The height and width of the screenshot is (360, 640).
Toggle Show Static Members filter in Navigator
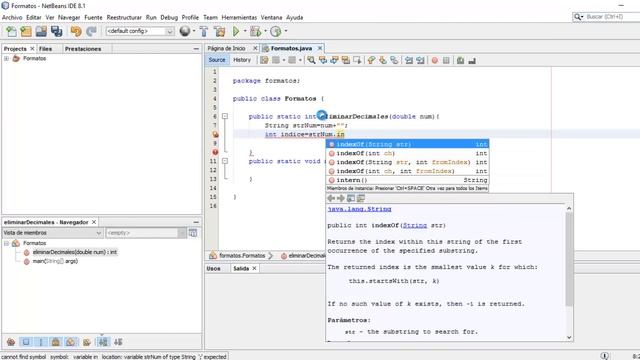pyautogui.click(x=41, y=342)
